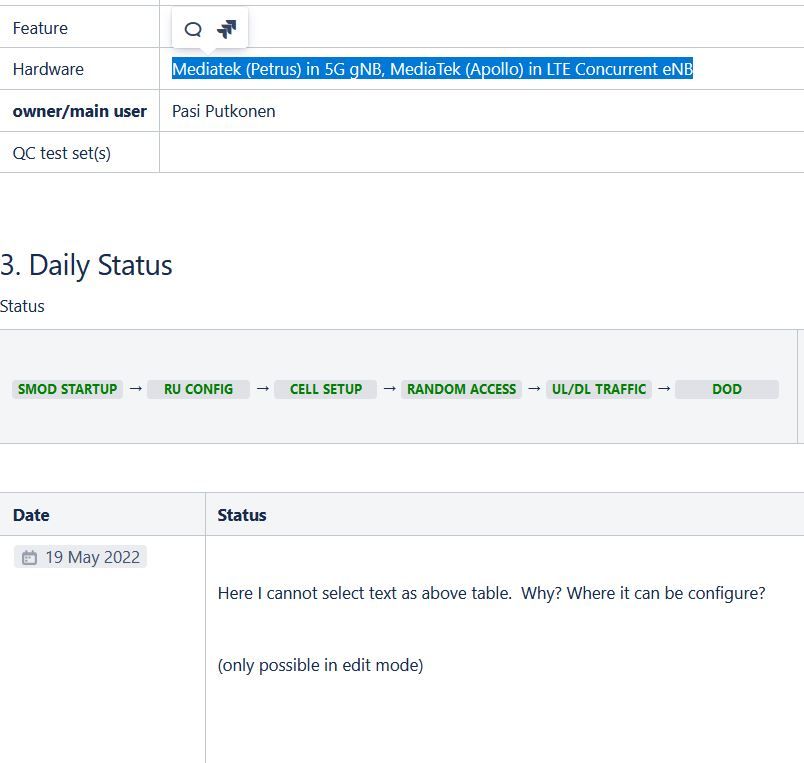The height and width of the screenshot is (763, 804).
Task: Click the Date column header
Action: pos(31,515)
